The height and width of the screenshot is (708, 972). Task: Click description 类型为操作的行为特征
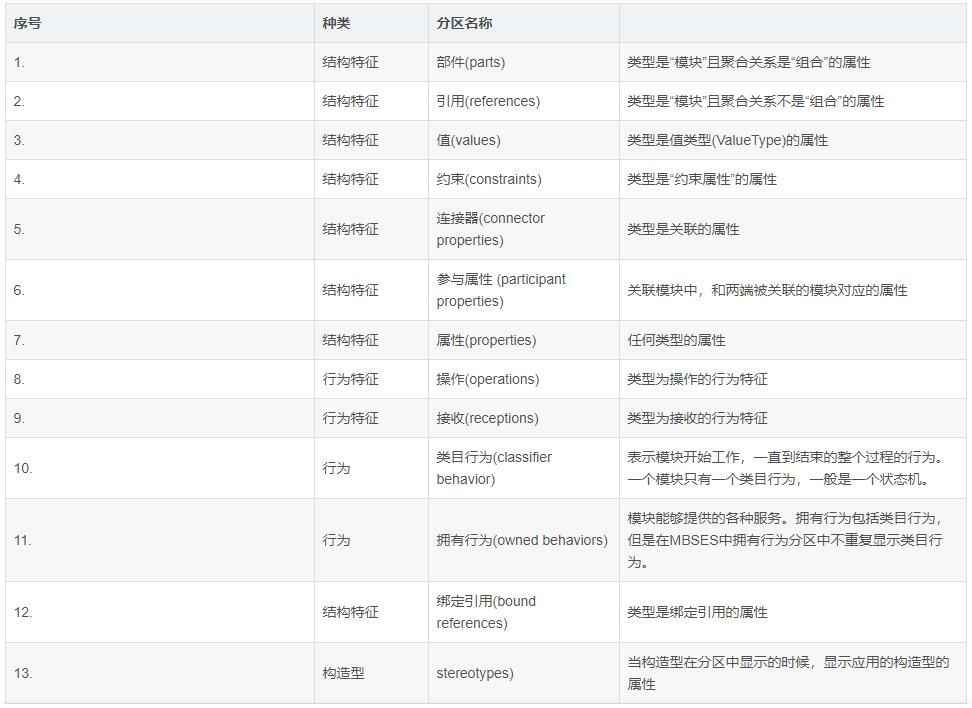coord(793,379)
